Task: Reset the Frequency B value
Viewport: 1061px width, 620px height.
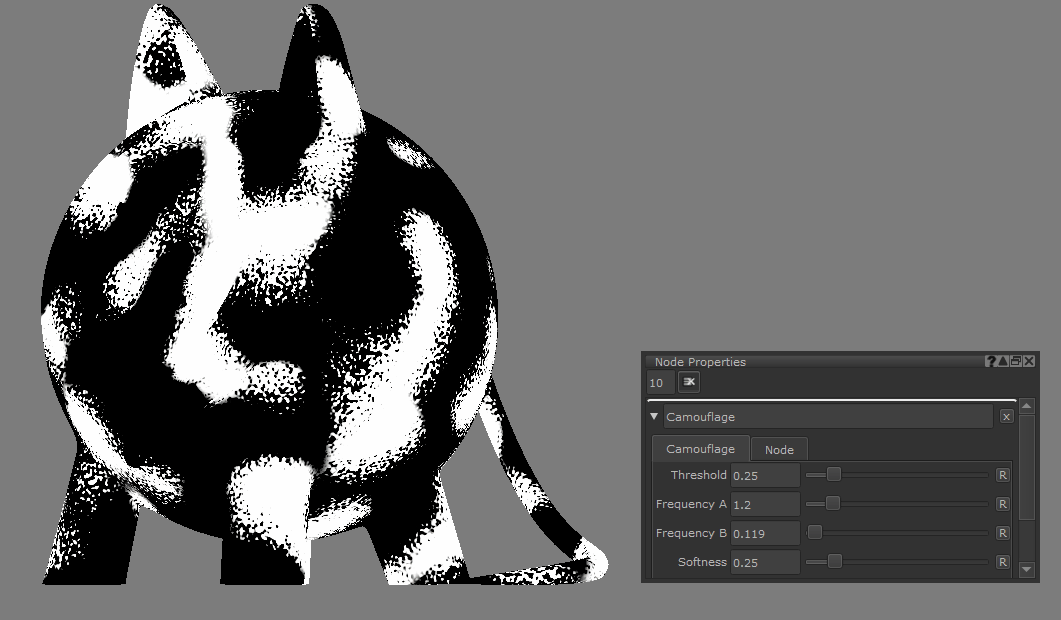Action: pyautogui.click(x=1002, y=533)
